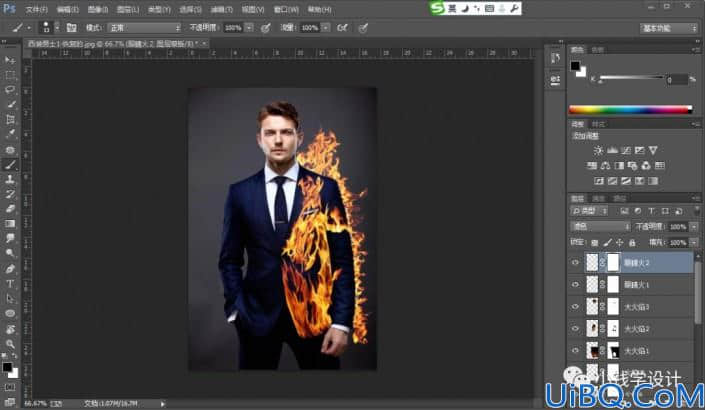Select the Eraser tool
Screen dimensions: 705x410
10,209
